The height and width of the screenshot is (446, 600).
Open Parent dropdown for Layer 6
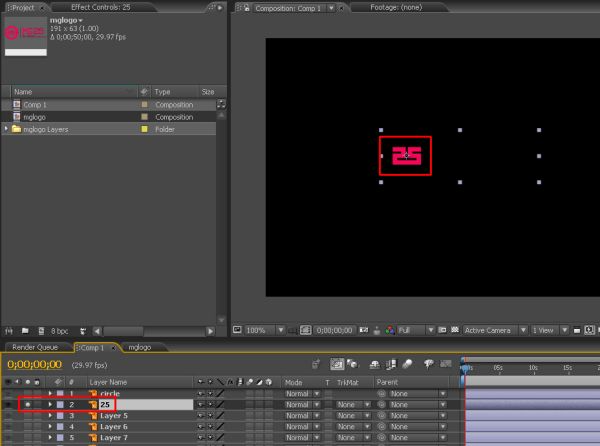point(417,426)
